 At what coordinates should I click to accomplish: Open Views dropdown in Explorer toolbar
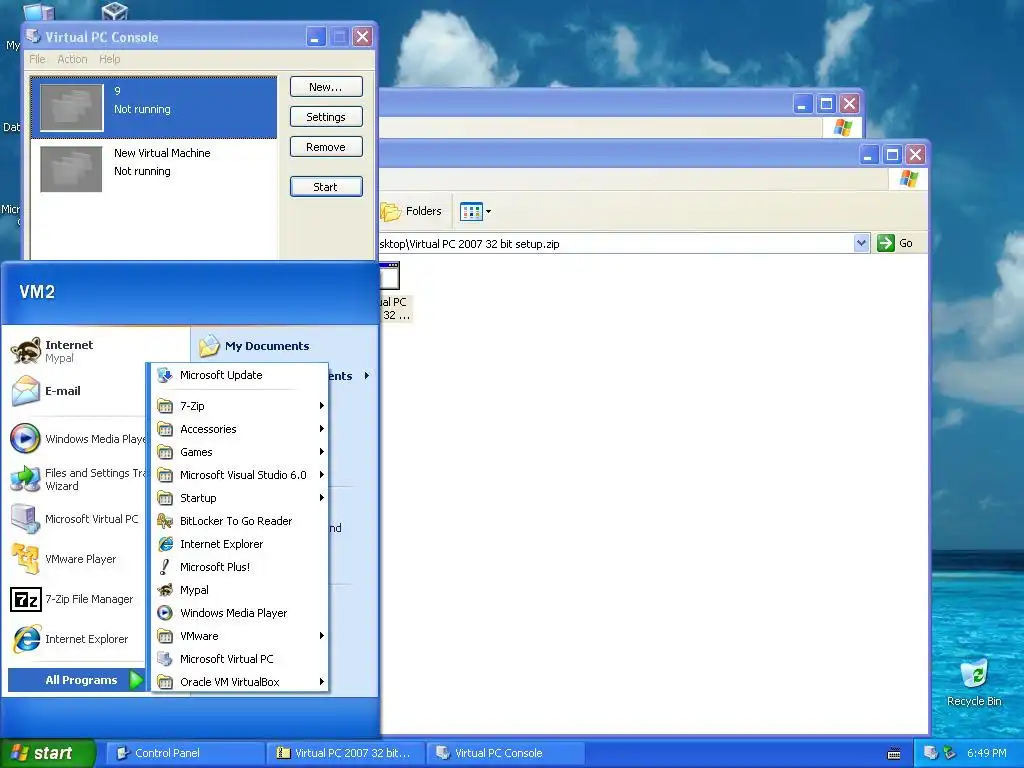tap(475, 211)
